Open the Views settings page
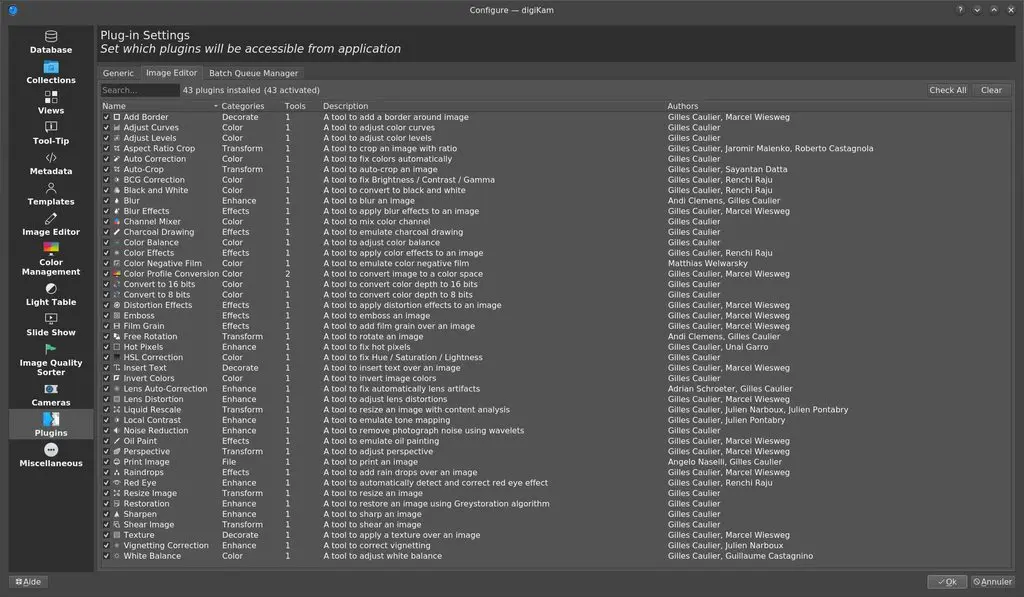 tap(49, 104)
